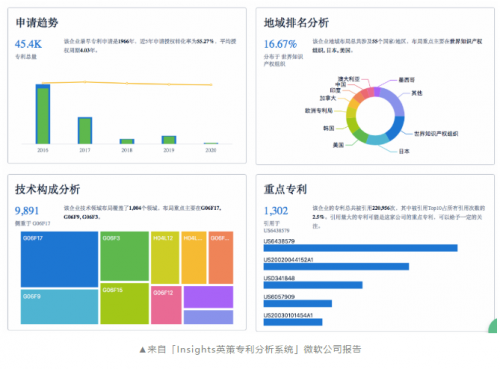Click the 技术构成分析 panel heading
The width and height of the screenshot is (500, 369).
(48, 189)
